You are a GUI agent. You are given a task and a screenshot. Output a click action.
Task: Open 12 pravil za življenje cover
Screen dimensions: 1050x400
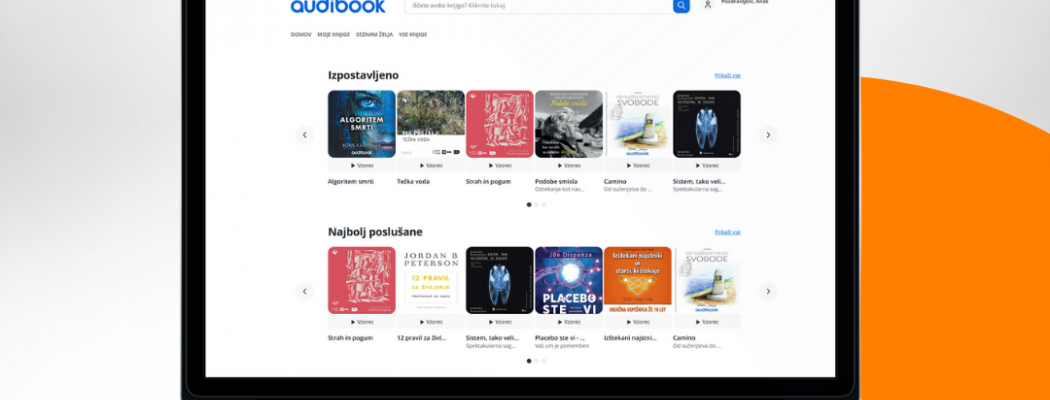[431, 280]
